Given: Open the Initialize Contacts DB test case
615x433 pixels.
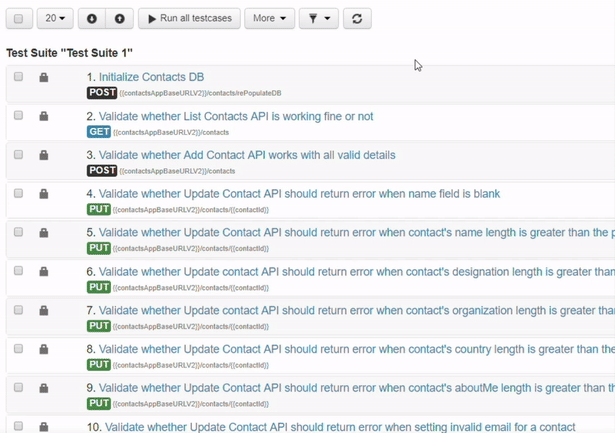Looking at the screenshot, I should 151,77.
